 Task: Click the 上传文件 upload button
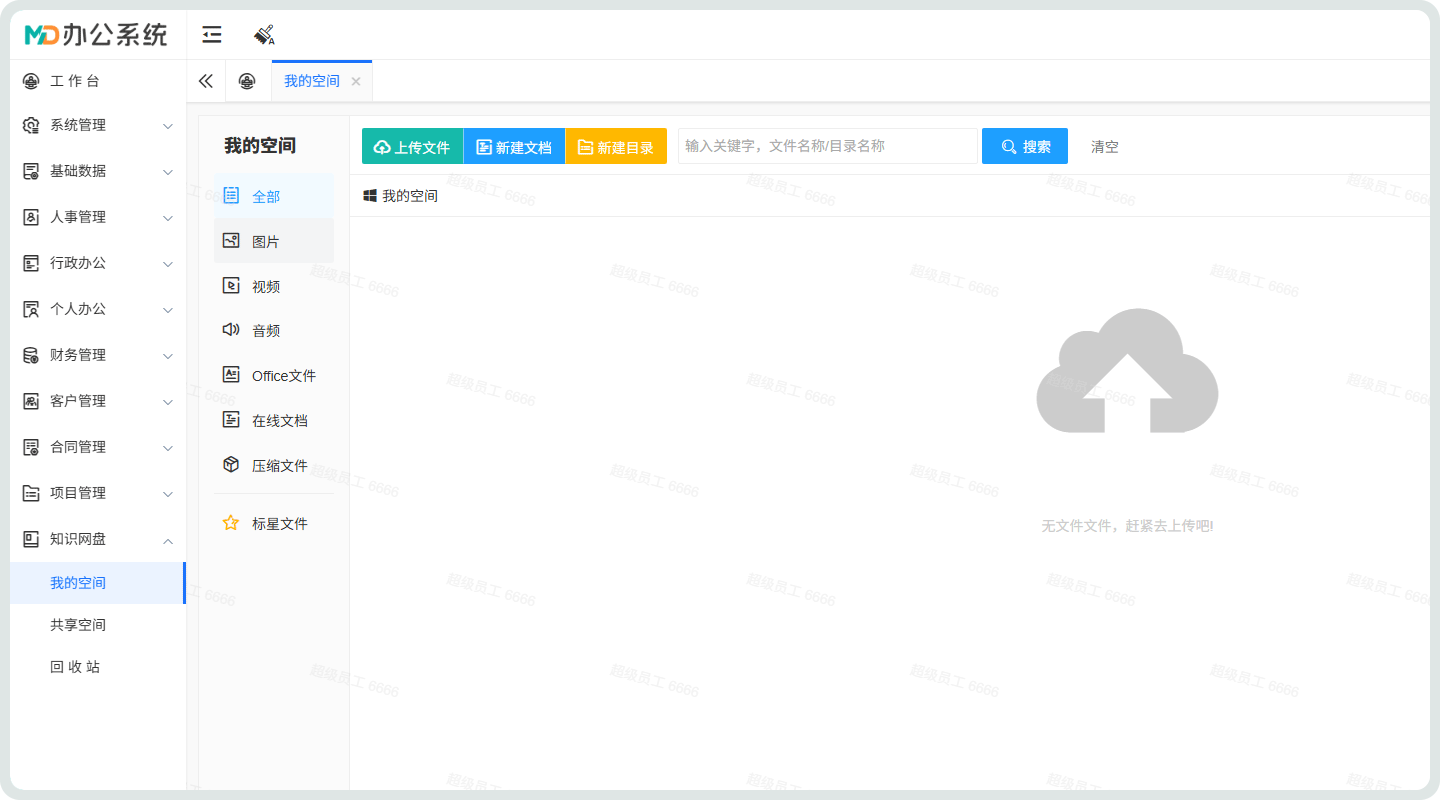pyautogui.click(x=412, y=146)
